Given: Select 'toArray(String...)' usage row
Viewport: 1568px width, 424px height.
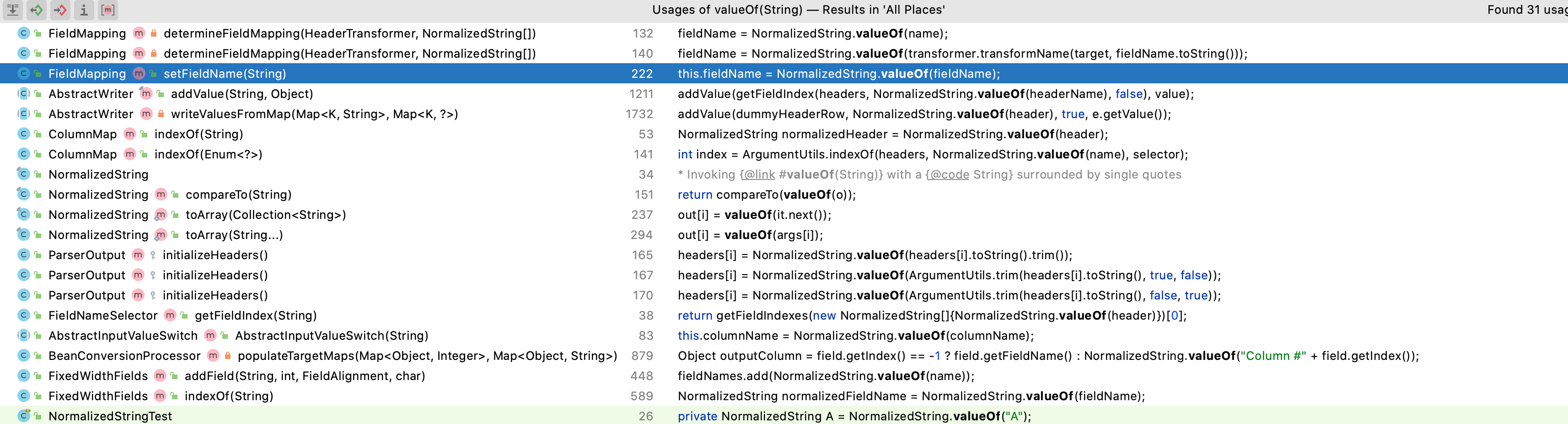Looking at the screenshot, I should point(784,234).
